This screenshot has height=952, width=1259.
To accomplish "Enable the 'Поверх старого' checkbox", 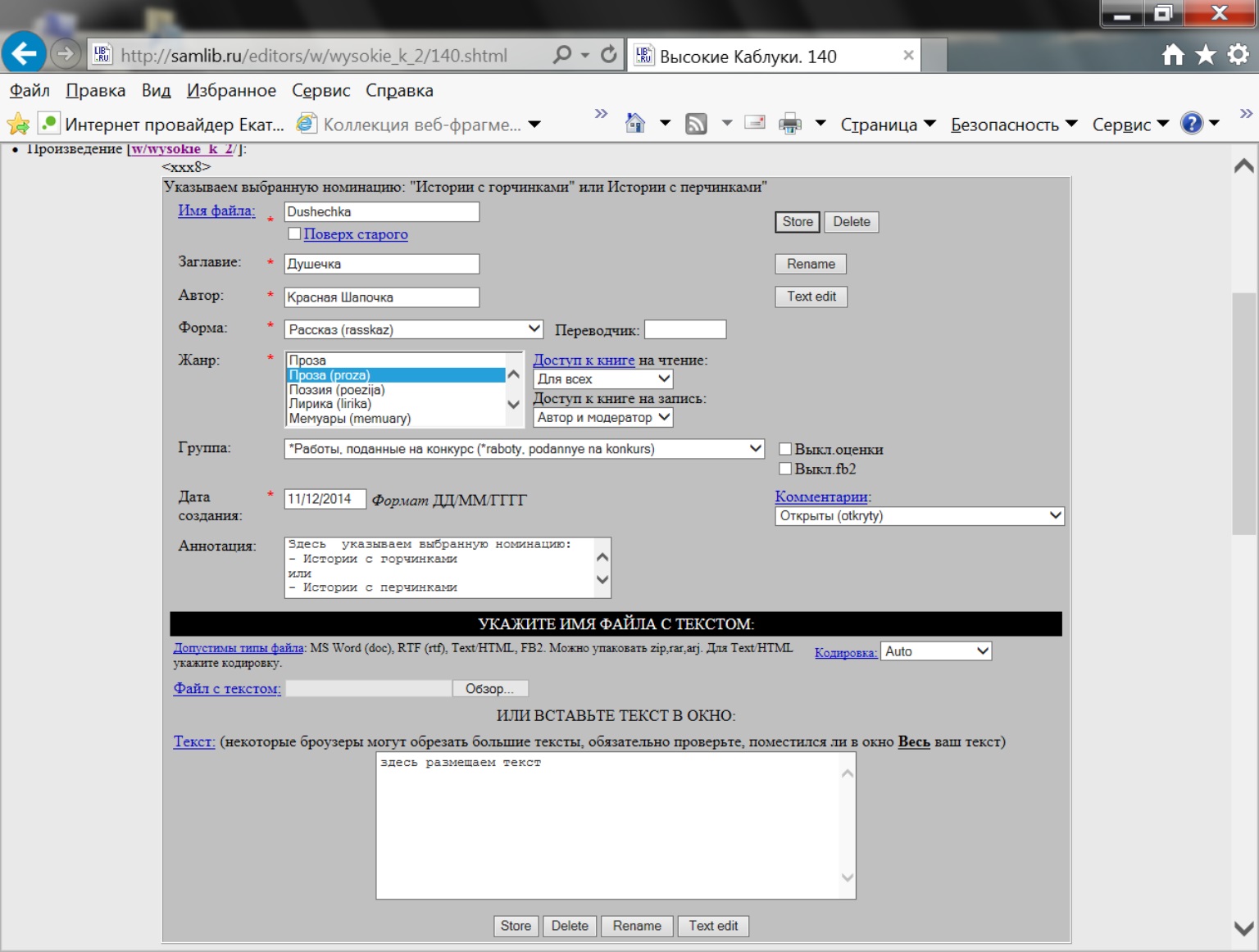I will click(x=294, y=233).
